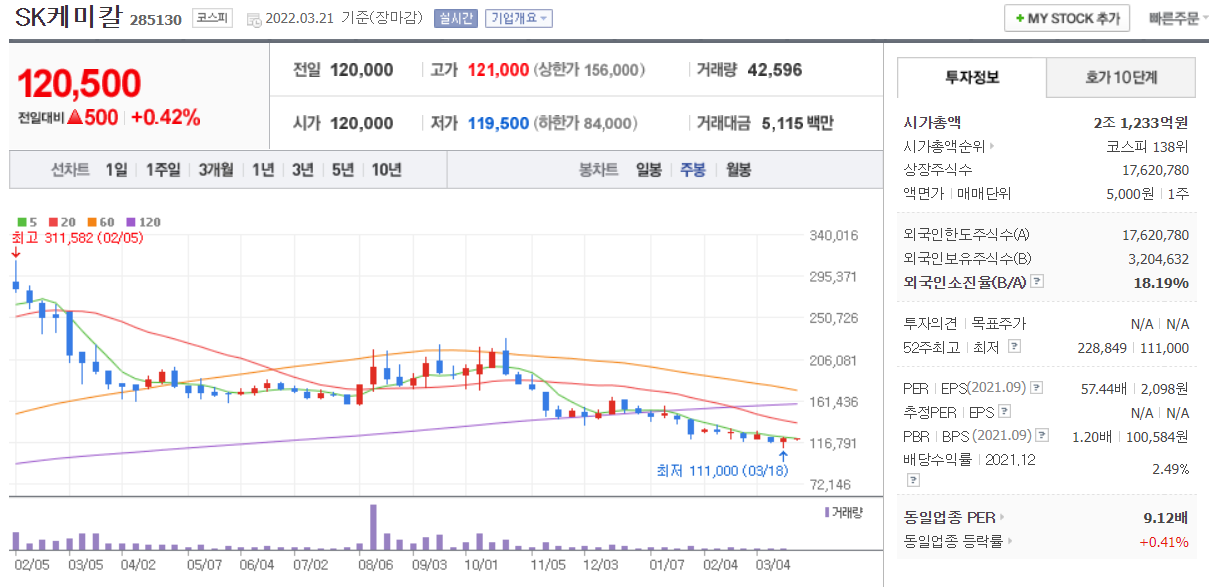This screenshot has width=1221, height=587.
Task: Select 주봉 candlestick chart
Action: pos(693,170)
